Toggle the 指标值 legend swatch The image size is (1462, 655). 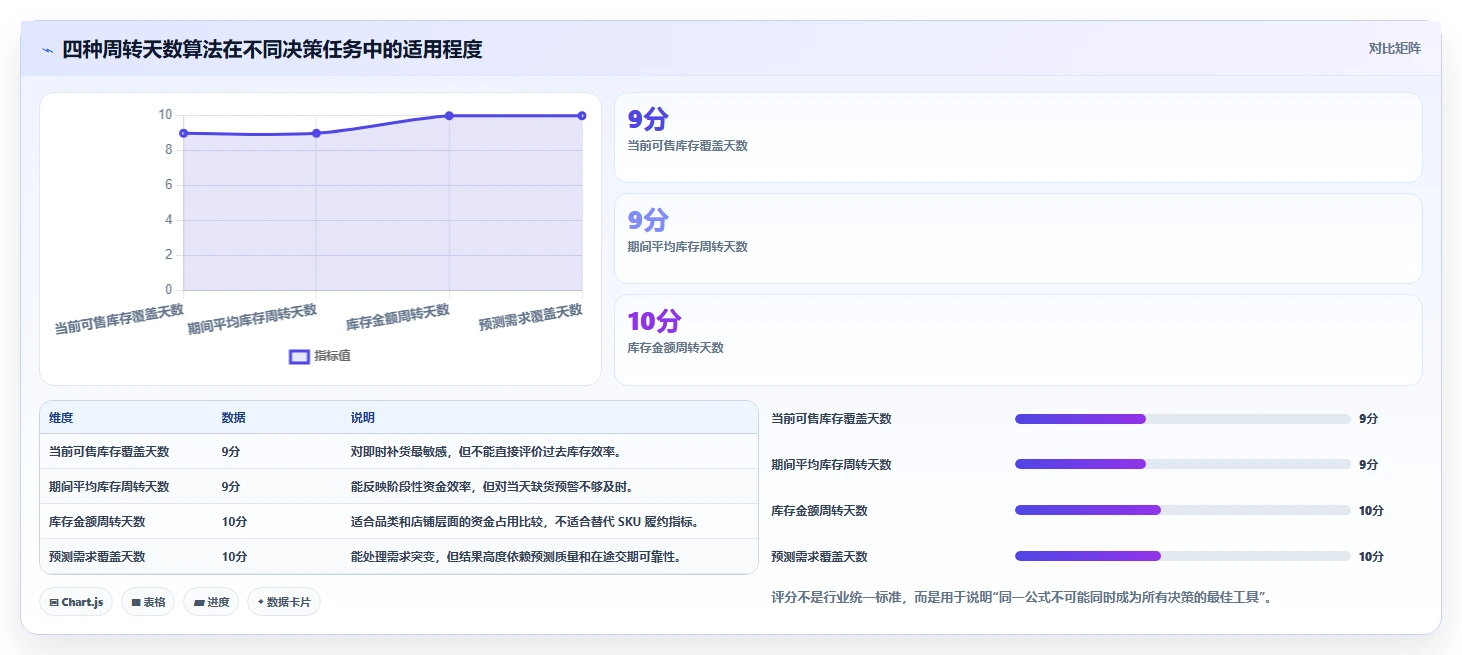point(299,357)
